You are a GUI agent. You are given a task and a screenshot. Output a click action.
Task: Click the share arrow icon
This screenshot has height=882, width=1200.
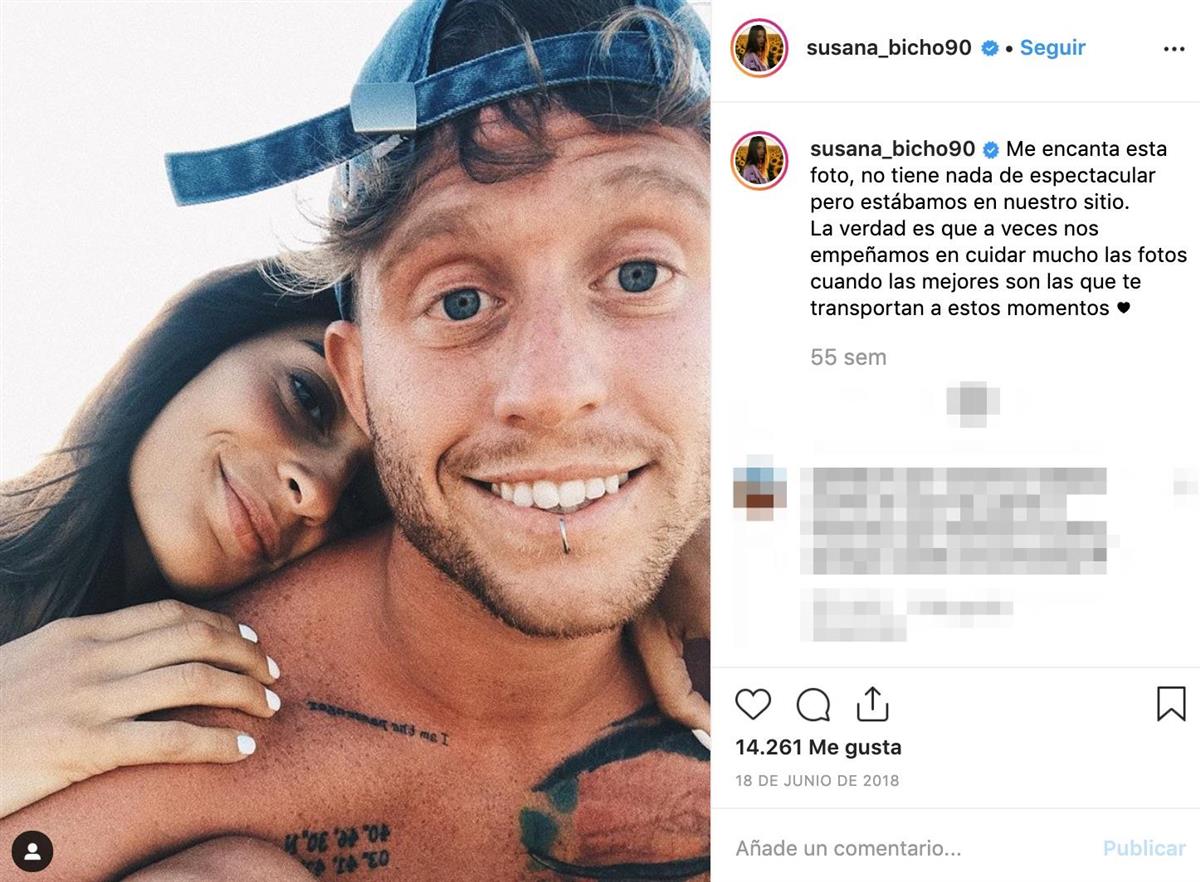[871, 703]
